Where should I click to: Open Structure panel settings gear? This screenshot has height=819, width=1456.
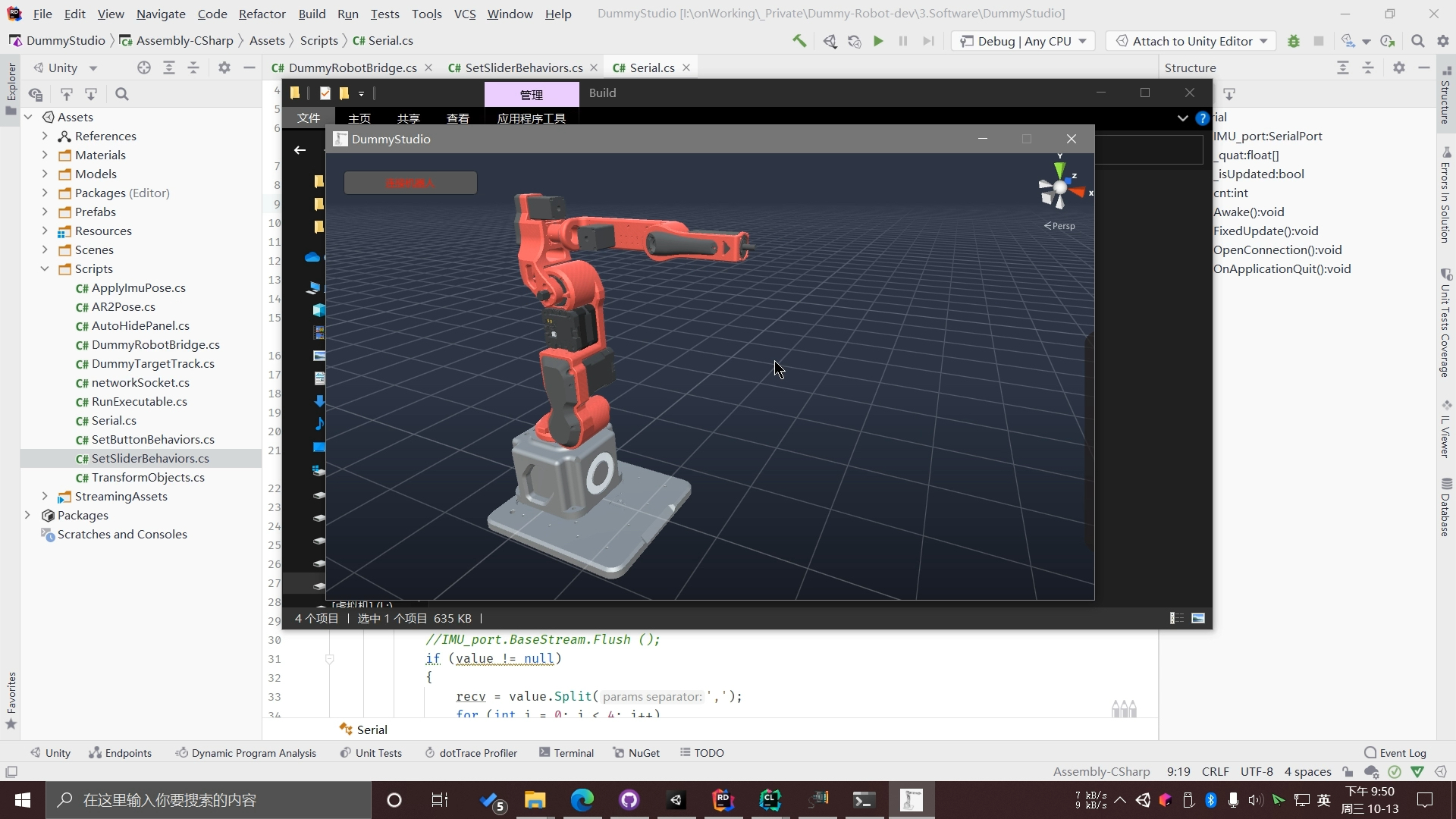click(x=1399, y=67)
